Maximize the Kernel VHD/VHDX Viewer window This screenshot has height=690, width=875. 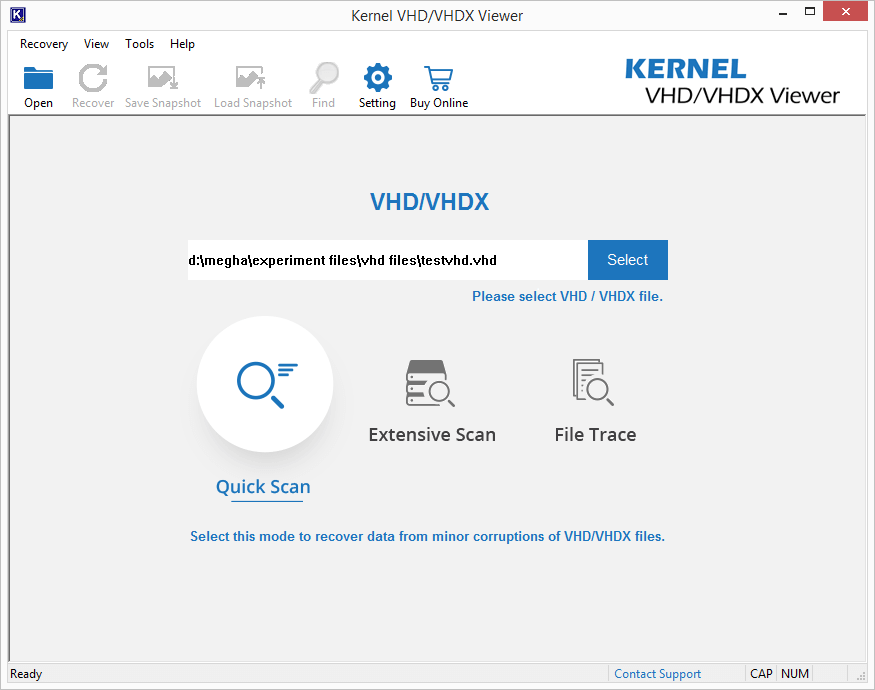click(810, 12)
